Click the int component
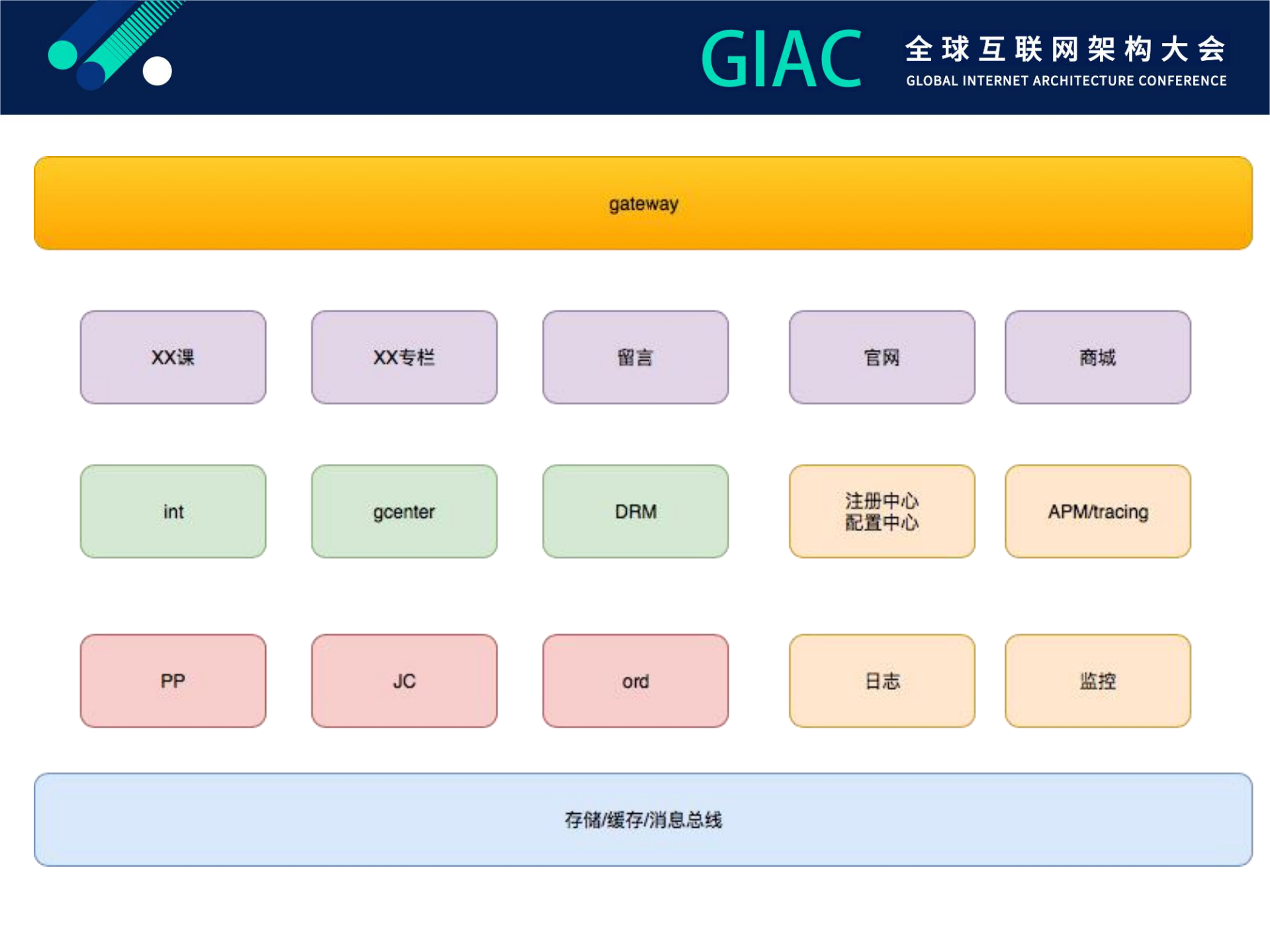The height and width of the screenshot is (952, 1270). coord(172,511)
